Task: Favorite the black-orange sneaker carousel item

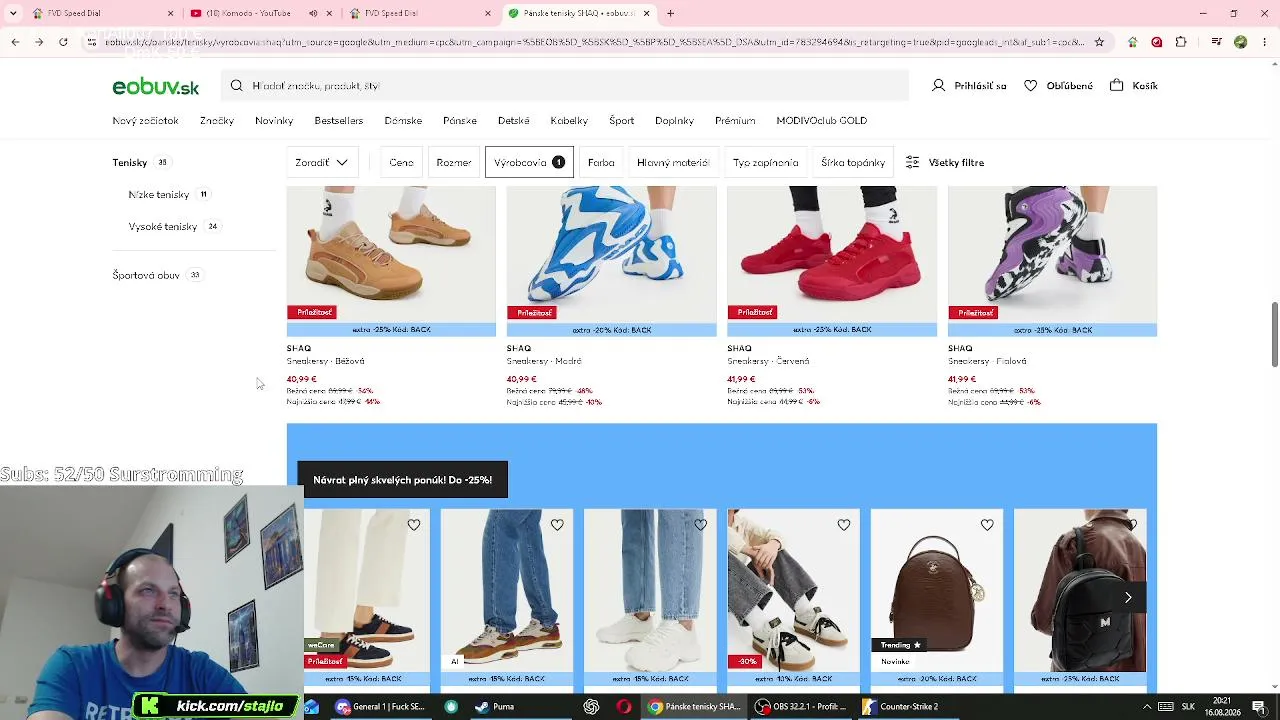Action: (414, 525)
